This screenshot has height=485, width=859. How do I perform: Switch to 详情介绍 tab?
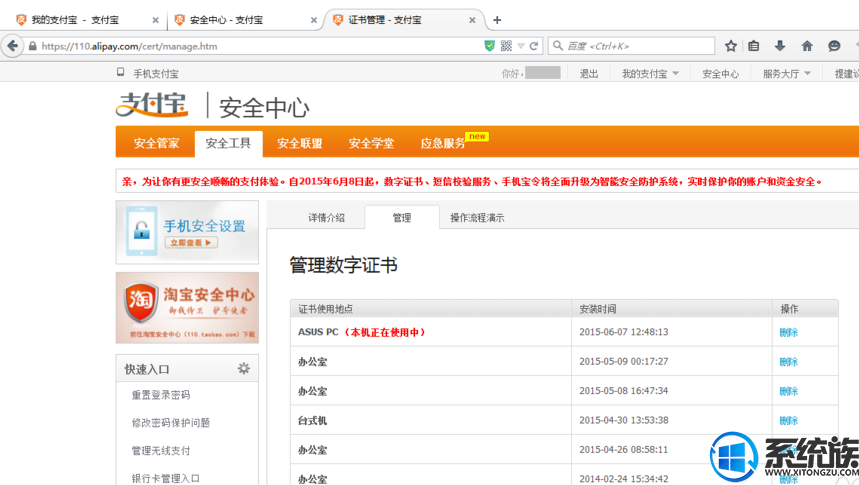pyautogui.click(x=327, y=218)
